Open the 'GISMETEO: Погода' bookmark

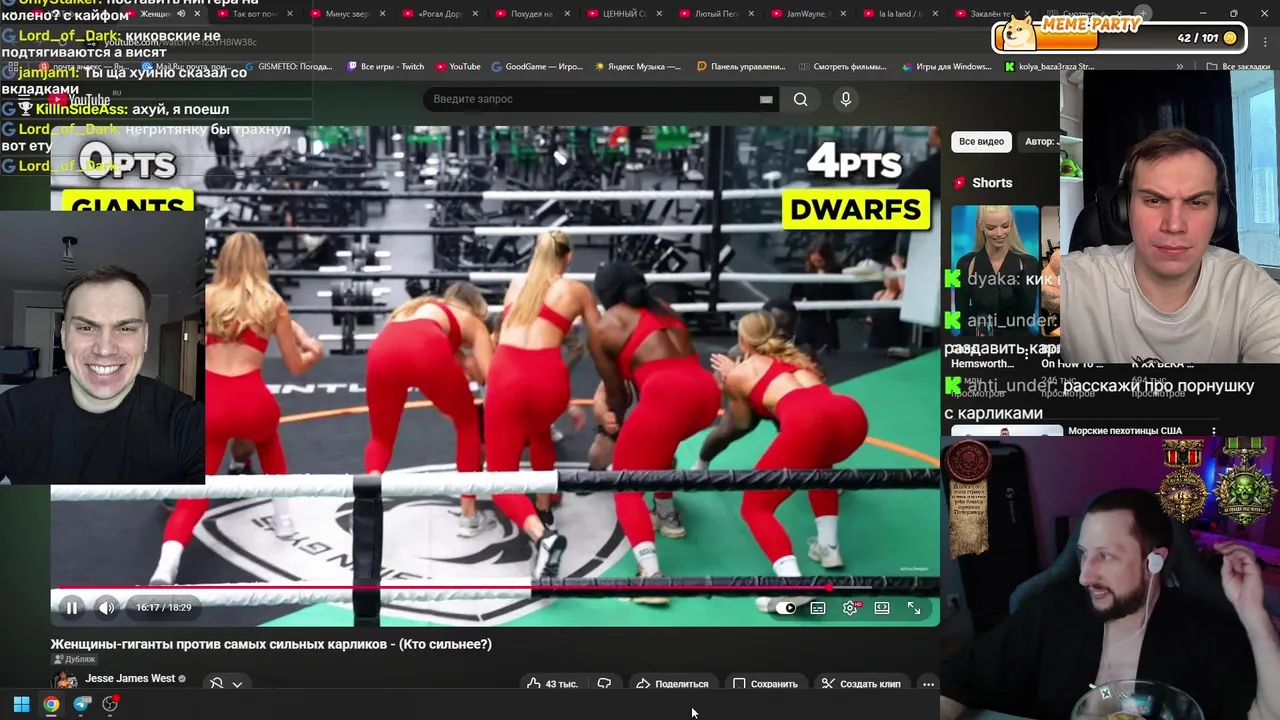pos(288,67)
